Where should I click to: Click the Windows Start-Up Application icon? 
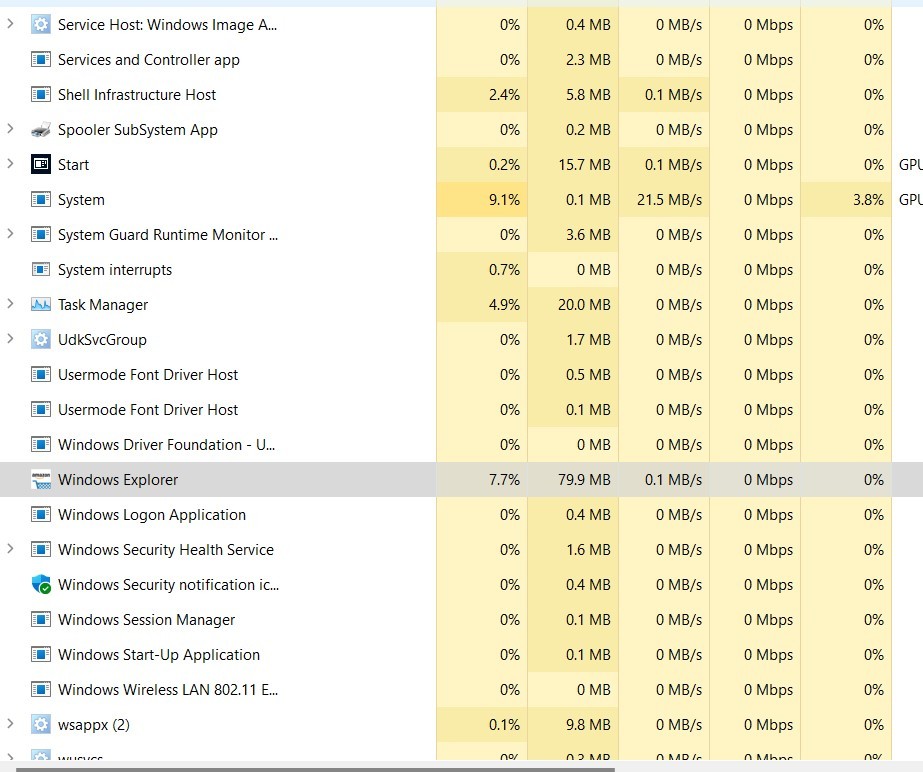[41, 654]
